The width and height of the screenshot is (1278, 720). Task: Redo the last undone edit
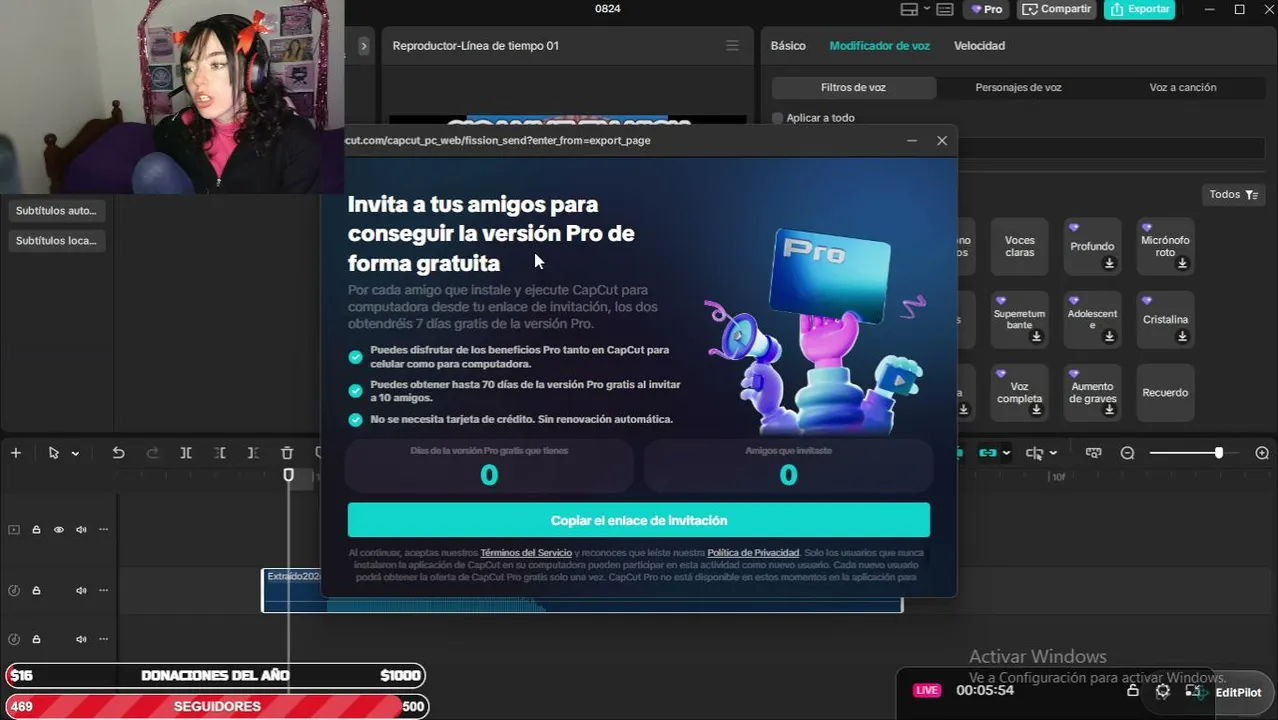152,453
